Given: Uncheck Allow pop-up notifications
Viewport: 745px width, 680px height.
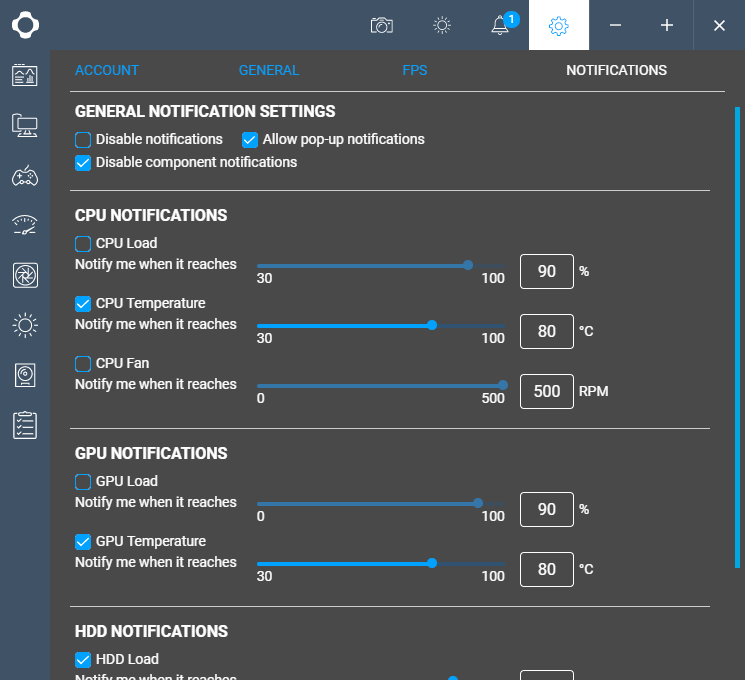Looking at the screenshot, I should [x=250, y=140].
